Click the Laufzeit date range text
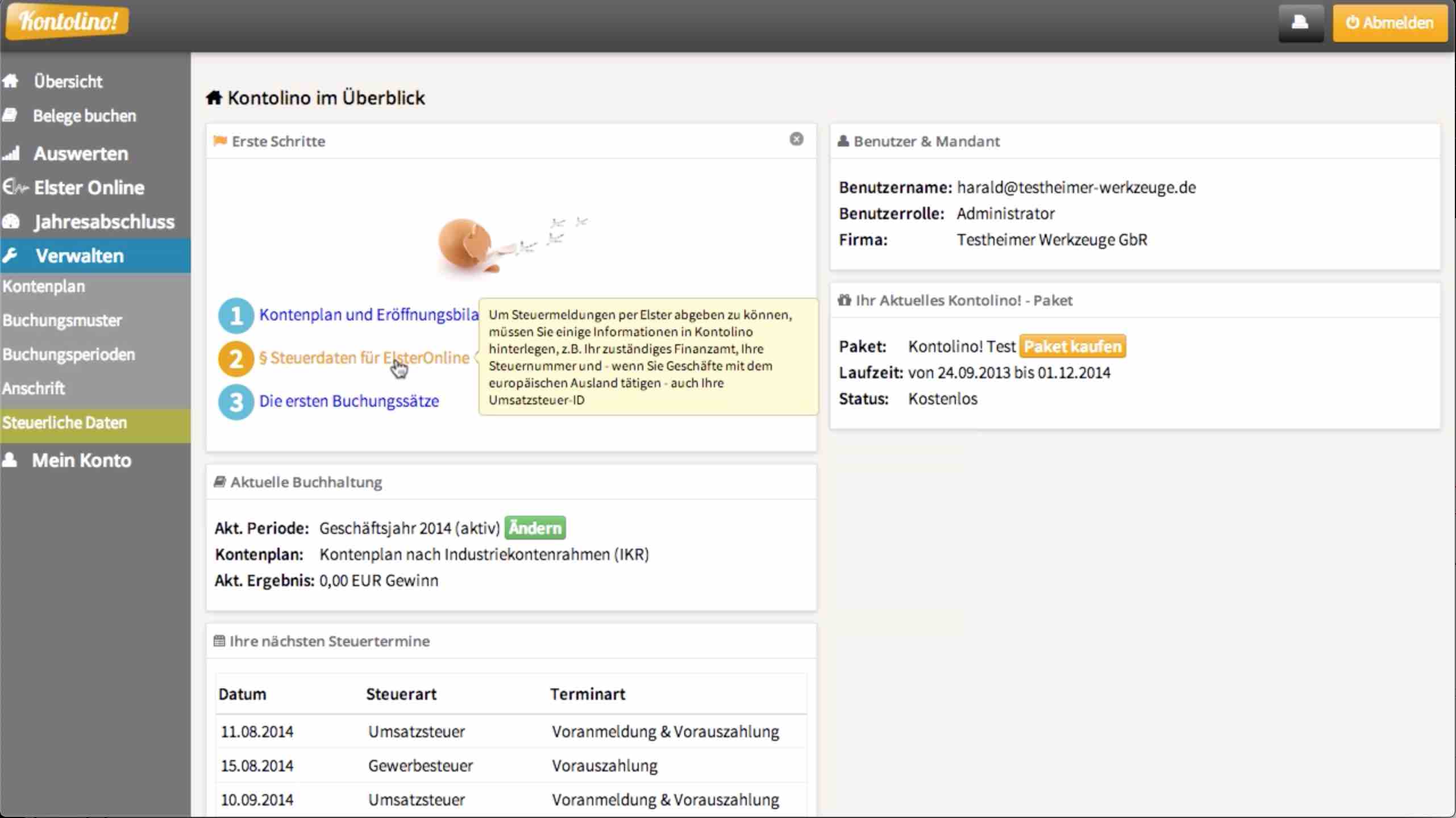Image resolution: width=1456 pixels, height=818 pixels. [x=1009, y=373]
